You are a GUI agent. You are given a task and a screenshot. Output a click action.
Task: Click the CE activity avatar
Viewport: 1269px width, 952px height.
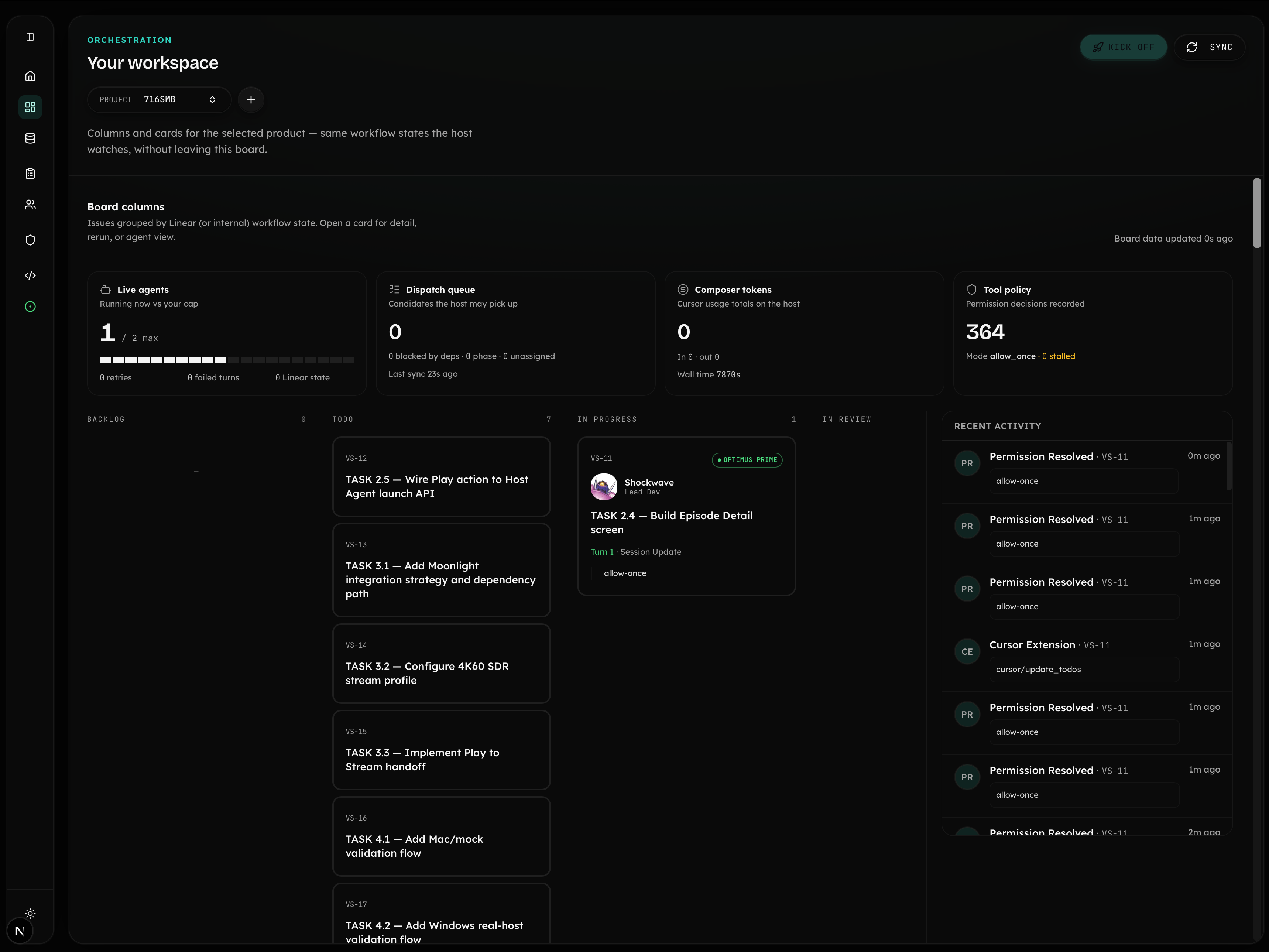click(x=967, y=652)
